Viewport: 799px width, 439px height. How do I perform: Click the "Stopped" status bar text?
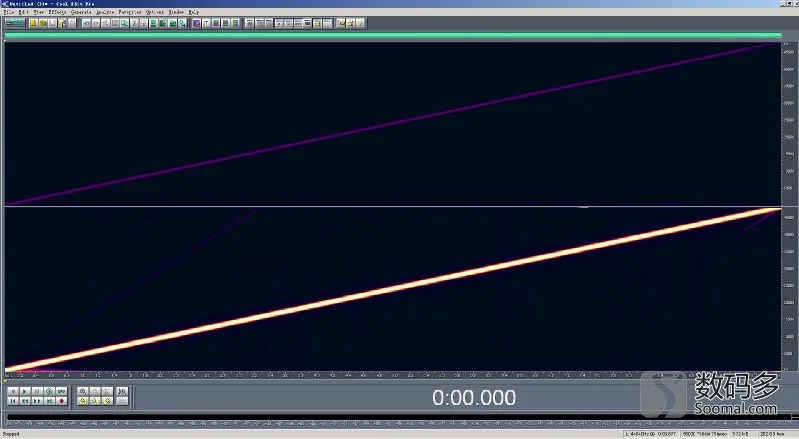11,434
